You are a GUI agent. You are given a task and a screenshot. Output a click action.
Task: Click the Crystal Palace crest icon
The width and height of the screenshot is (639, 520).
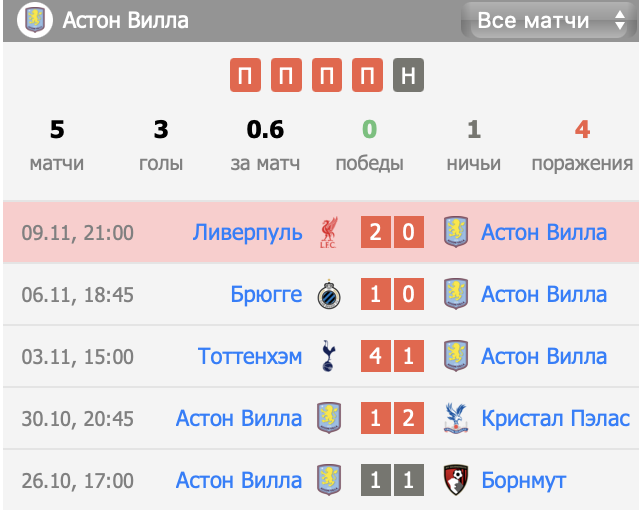[455, 418]
